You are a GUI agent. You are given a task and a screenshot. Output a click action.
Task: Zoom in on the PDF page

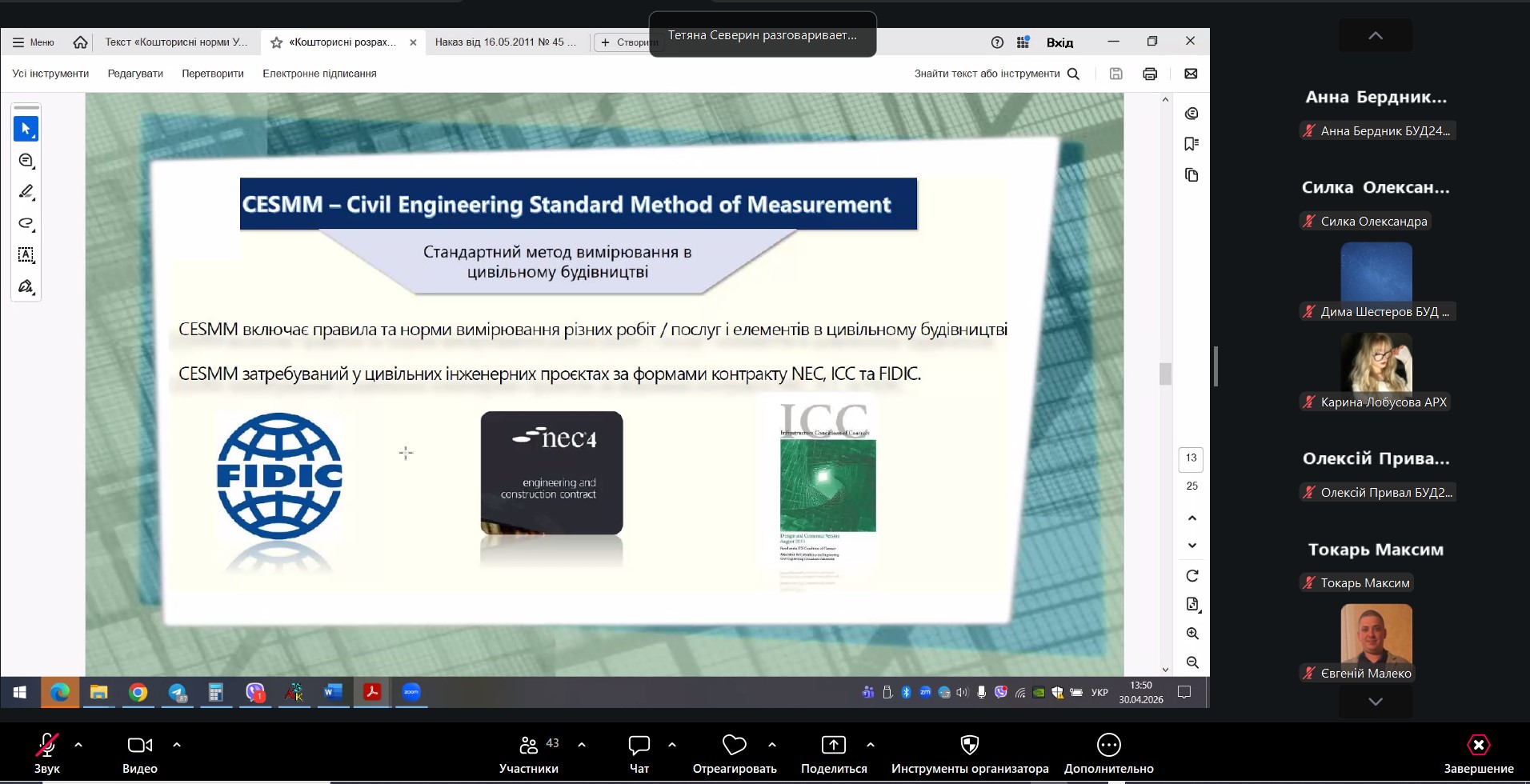[x=1192, y=634]
